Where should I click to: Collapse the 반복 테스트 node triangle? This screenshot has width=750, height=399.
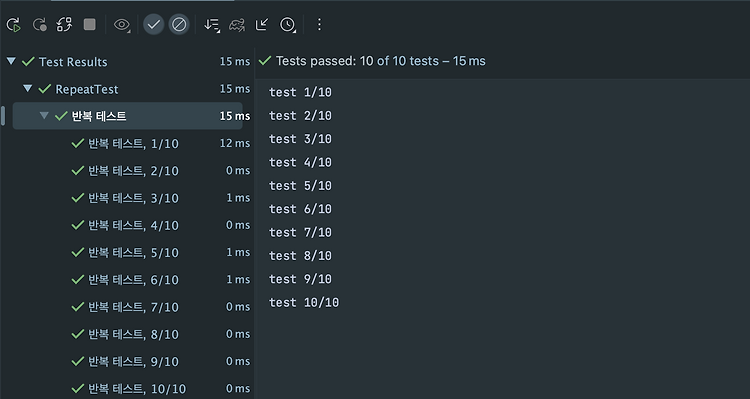(x=44, y=116)
